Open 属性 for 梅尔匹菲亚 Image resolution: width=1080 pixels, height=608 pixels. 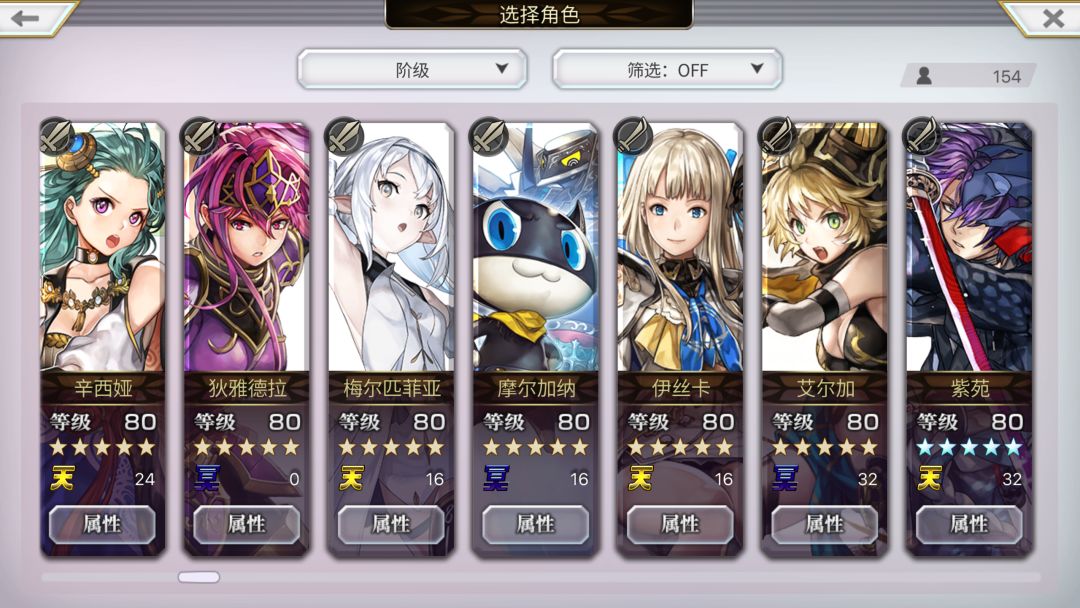point(391,525)
